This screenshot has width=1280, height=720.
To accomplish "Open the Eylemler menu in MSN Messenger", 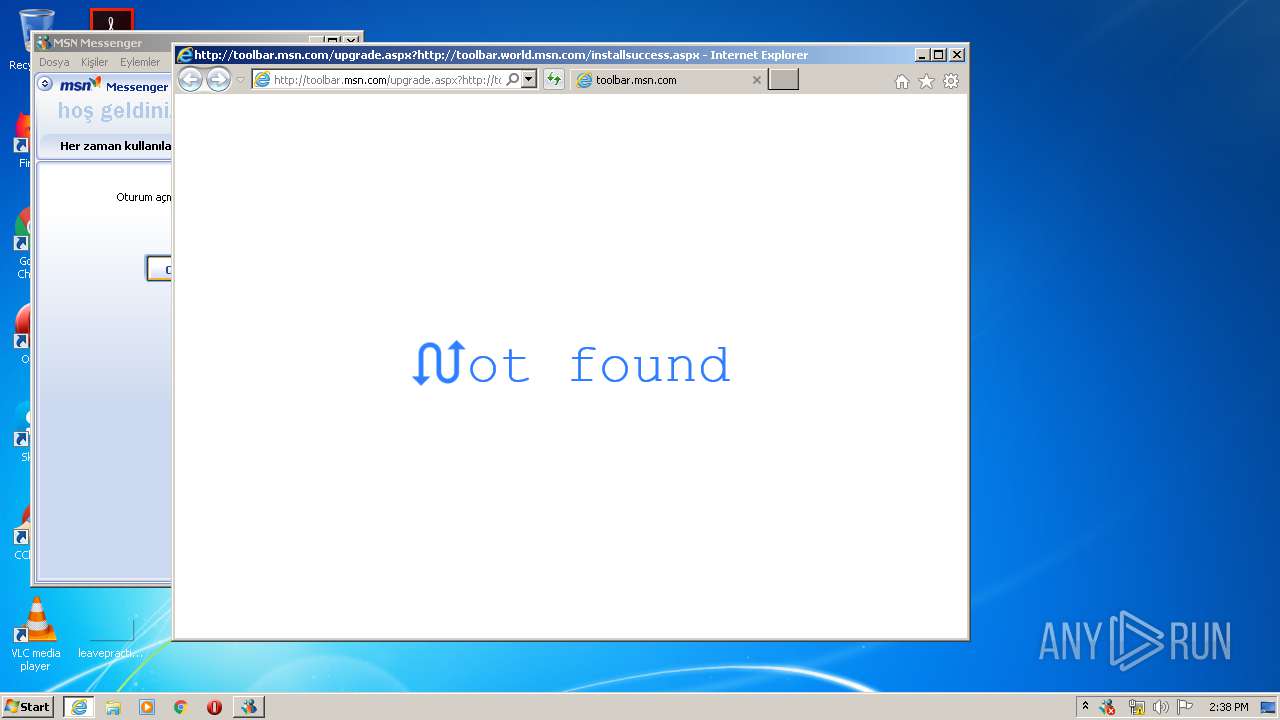I will click(x=139, y=62).
